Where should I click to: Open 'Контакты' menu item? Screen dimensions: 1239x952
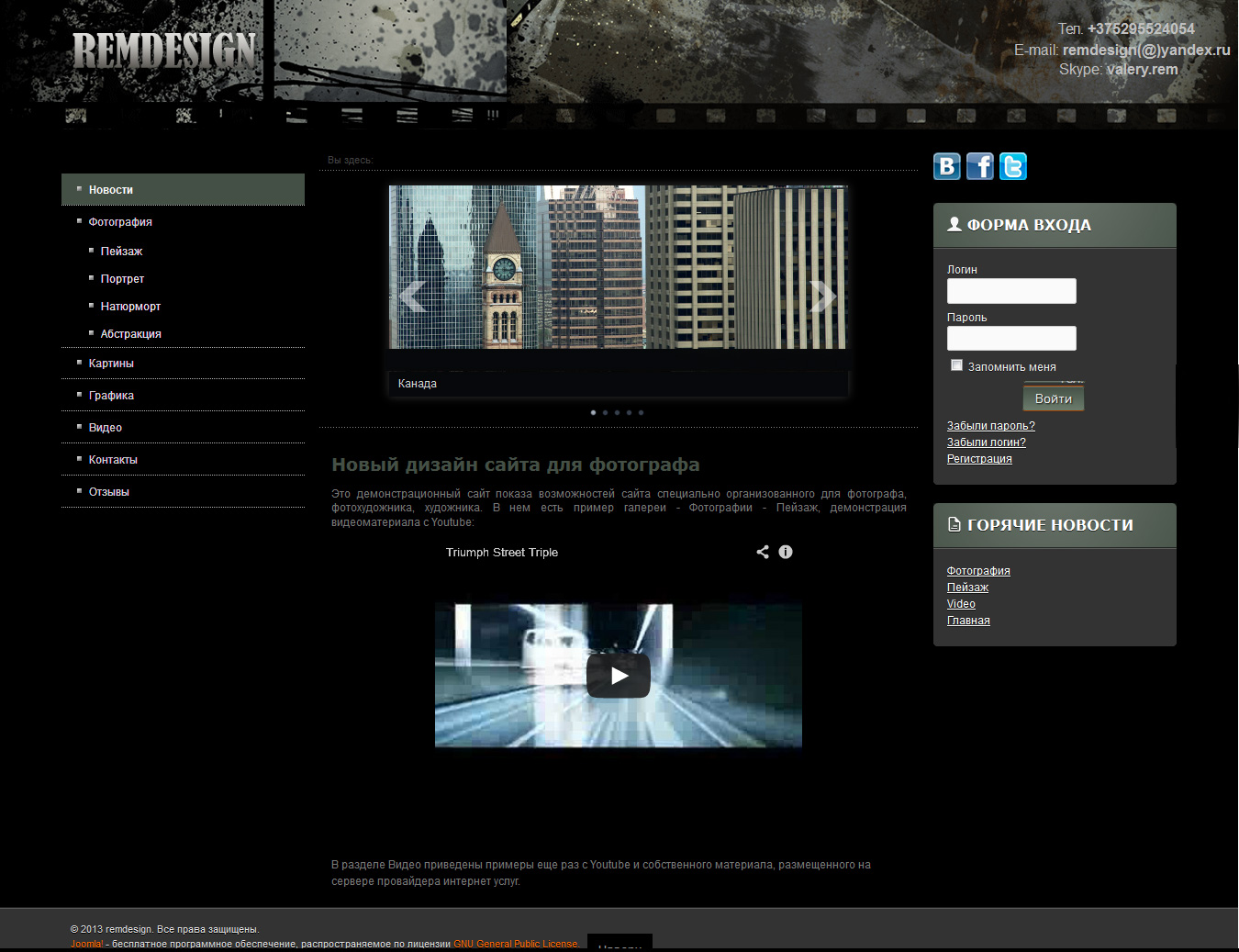[113, 460]
